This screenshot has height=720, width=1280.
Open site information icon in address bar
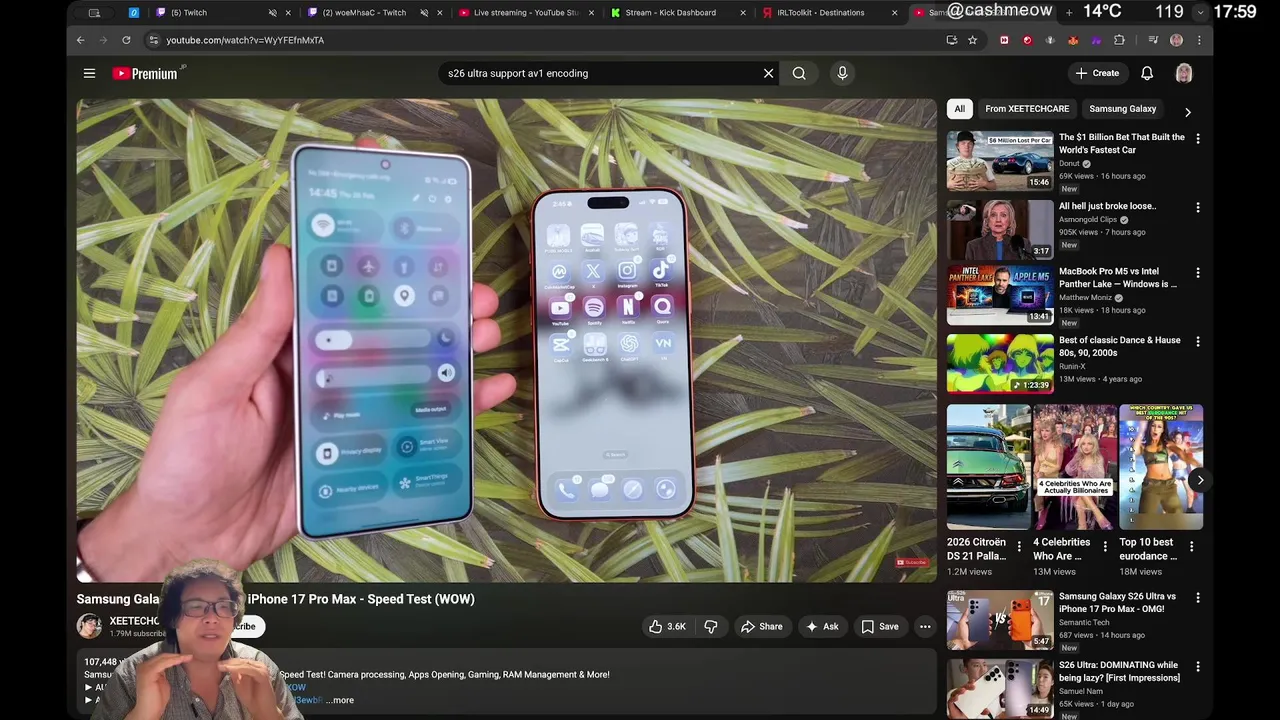153,40
